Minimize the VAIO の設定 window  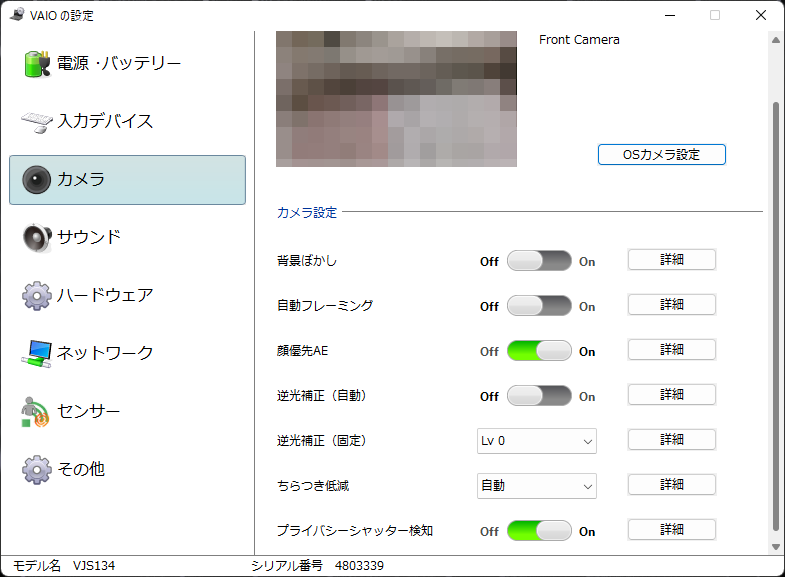tap(670, 16)
